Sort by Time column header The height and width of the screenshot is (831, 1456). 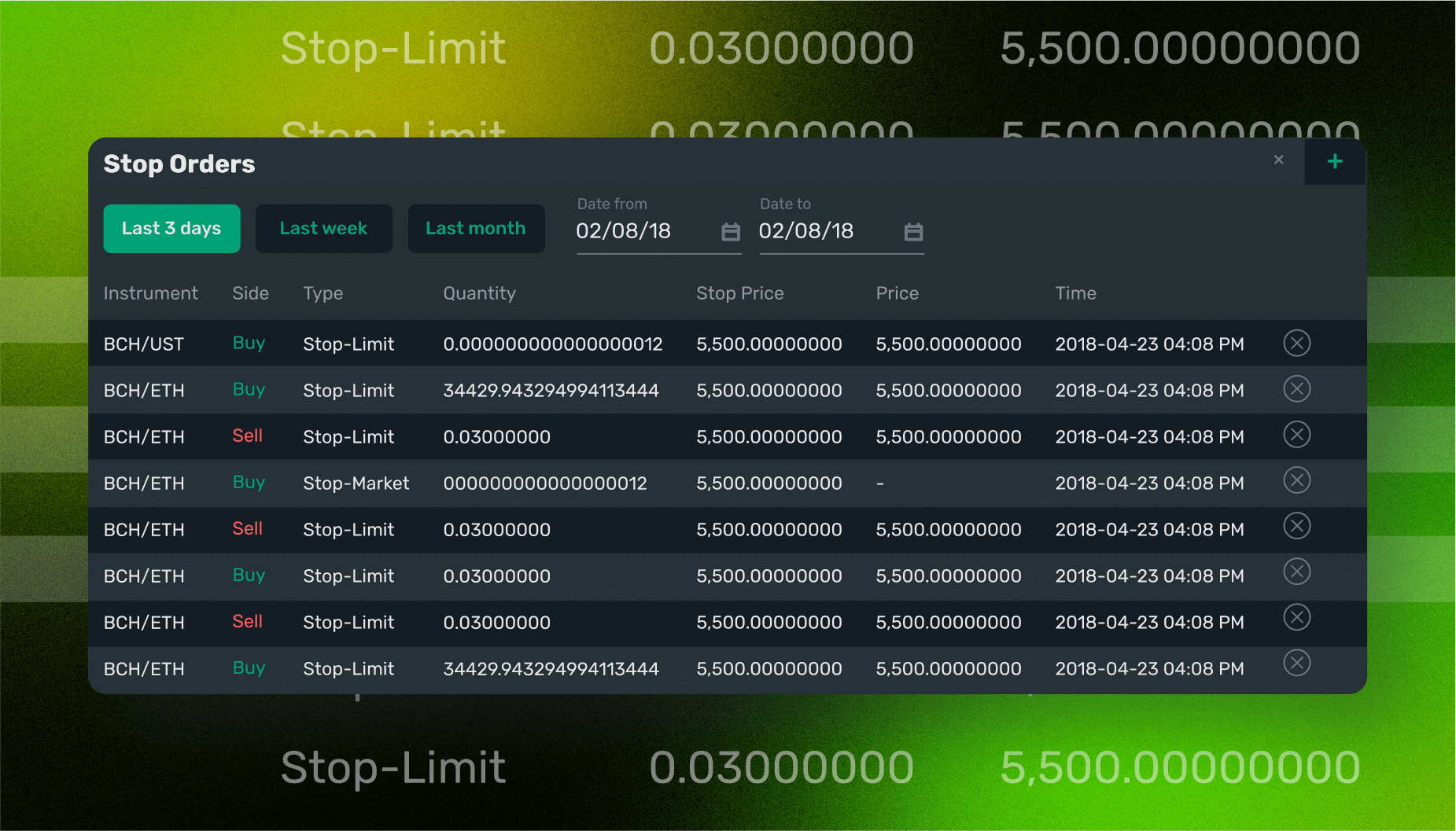(x=1075, y=293)
